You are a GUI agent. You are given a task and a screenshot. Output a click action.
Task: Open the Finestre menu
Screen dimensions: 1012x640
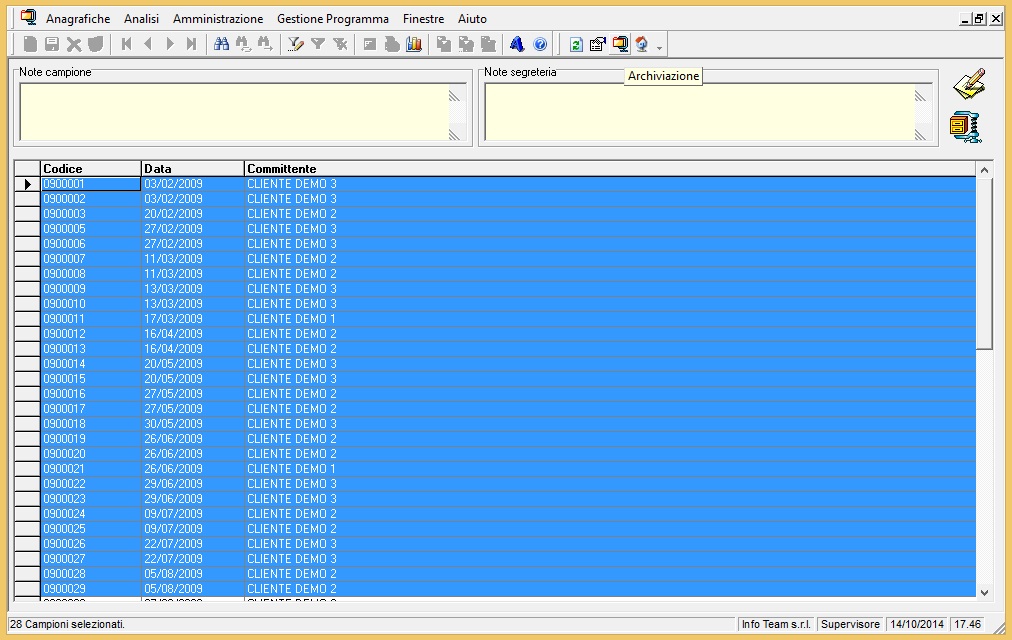(423, 19)
